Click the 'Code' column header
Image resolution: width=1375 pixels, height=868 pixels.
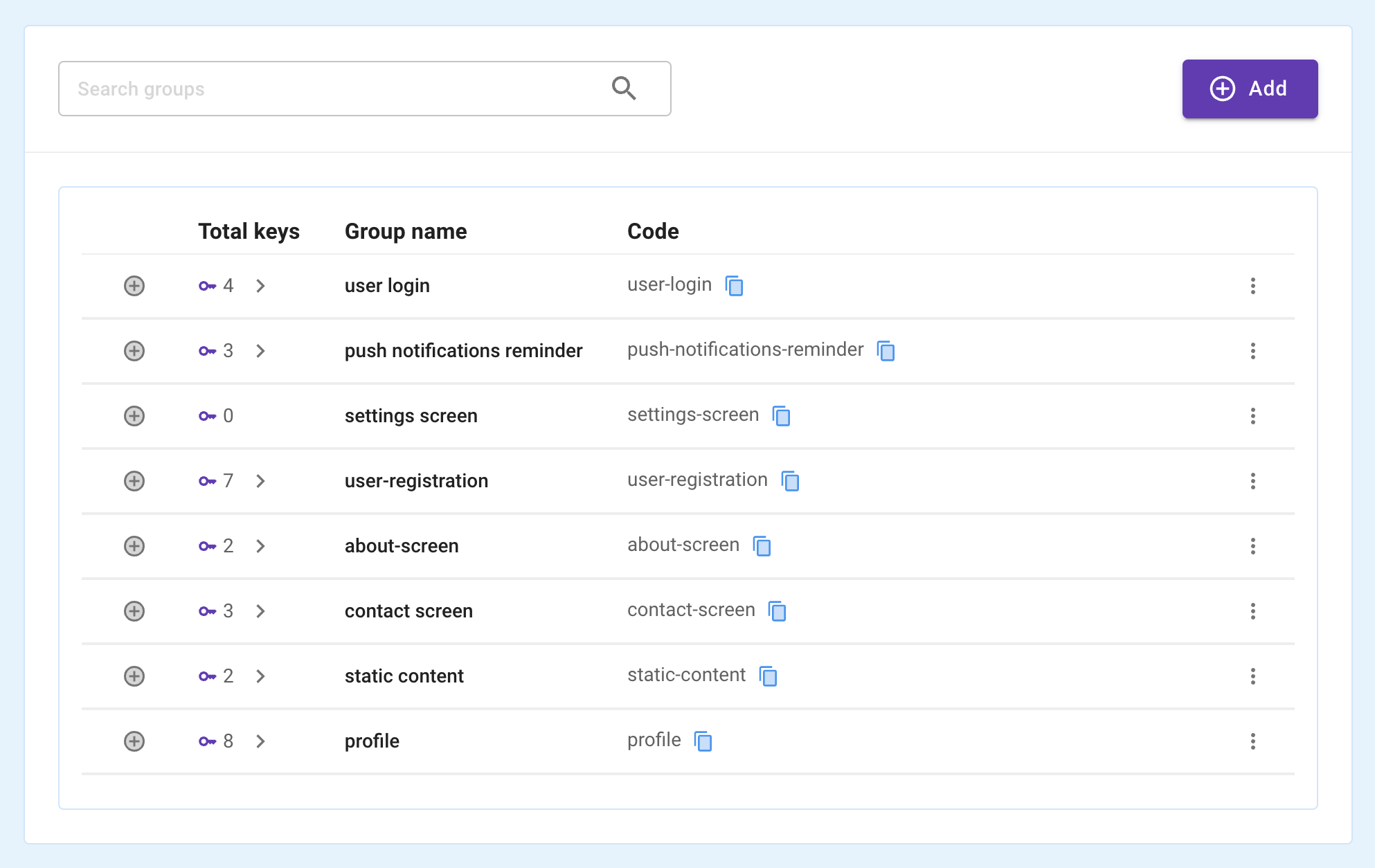(x=653, y=231)
